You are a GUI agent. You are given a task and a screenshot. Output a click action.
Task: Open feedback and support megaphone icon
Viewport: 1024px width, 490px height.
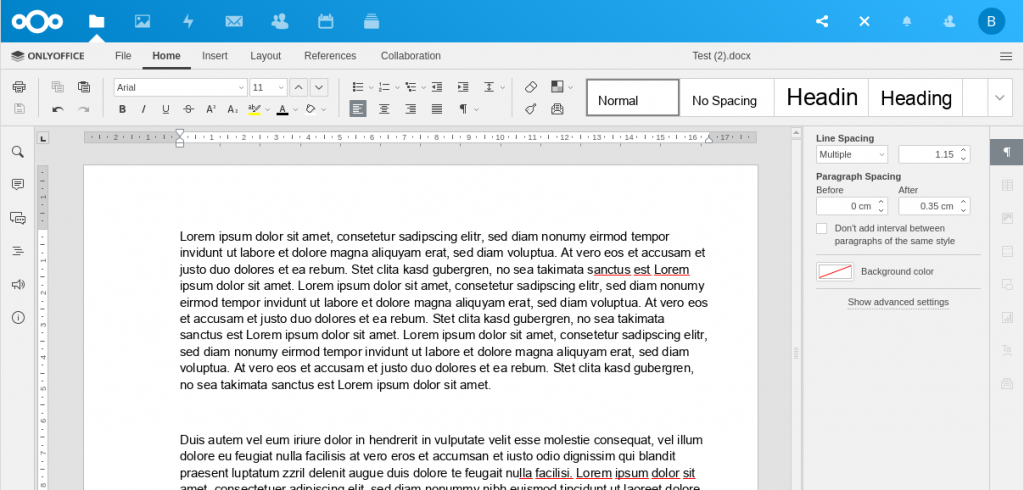[x=18, y=284]
